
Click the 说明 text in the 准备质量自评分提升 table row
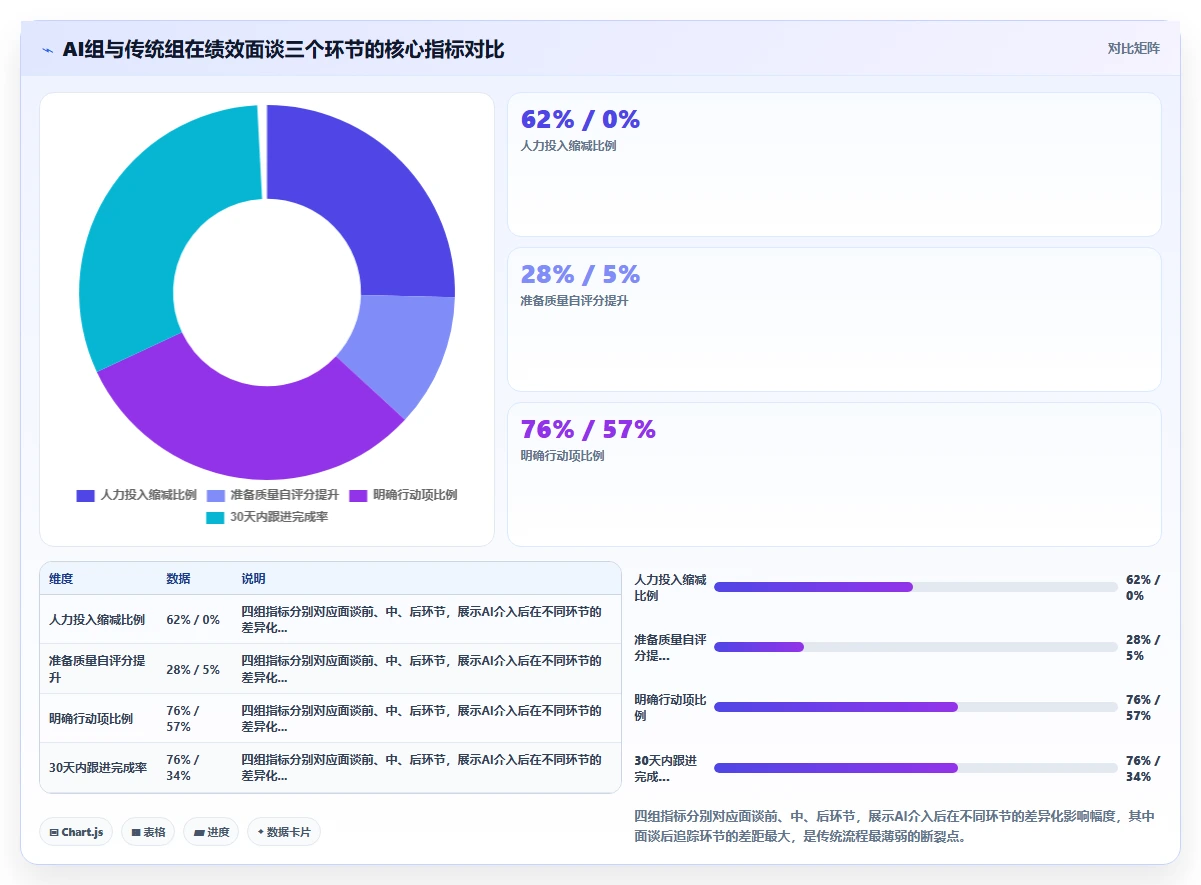pyautogui.click(x=422, y=669)
